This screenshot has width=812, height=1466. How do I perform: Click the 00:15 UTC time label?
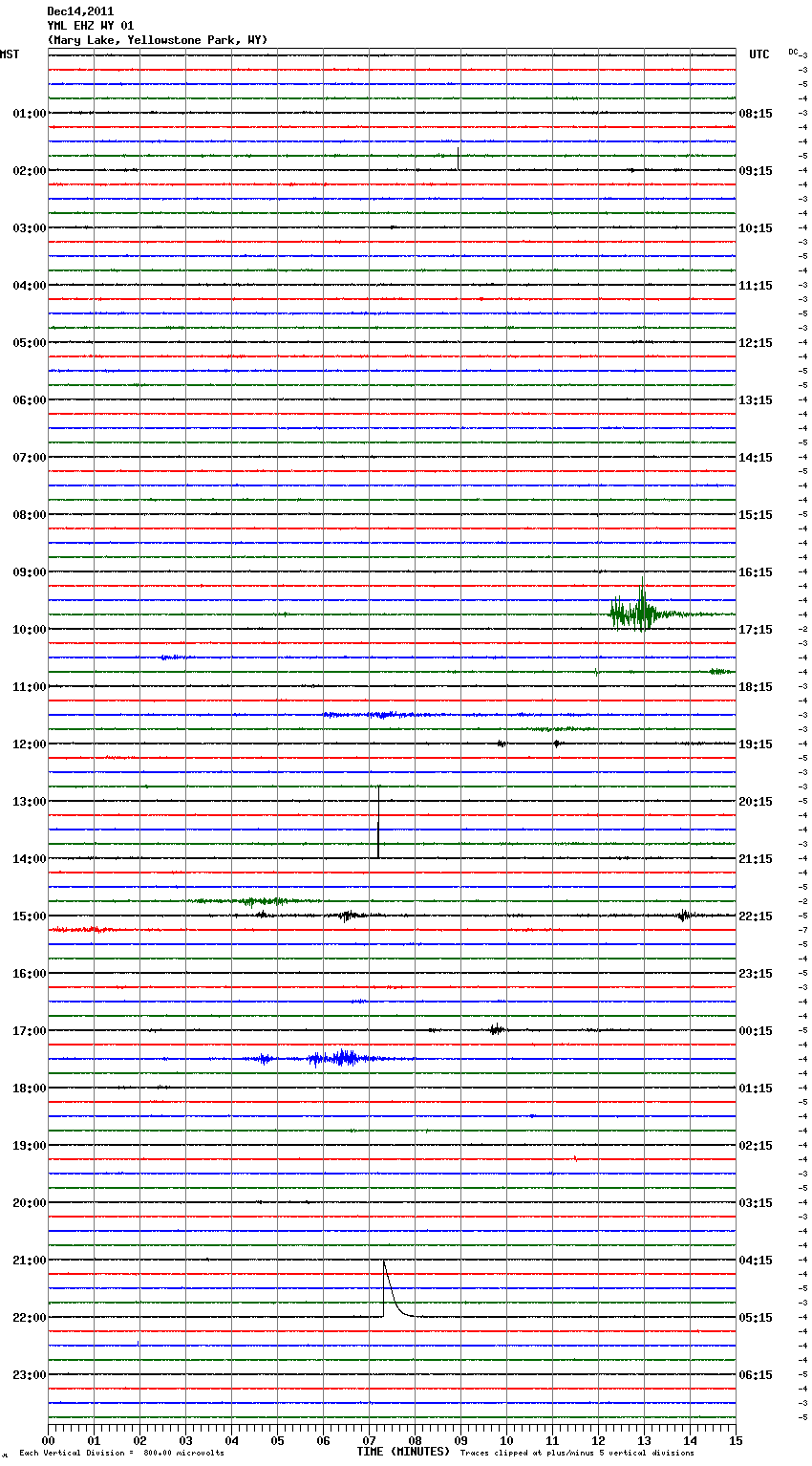pyautogui.click(x=756, y=1031)
